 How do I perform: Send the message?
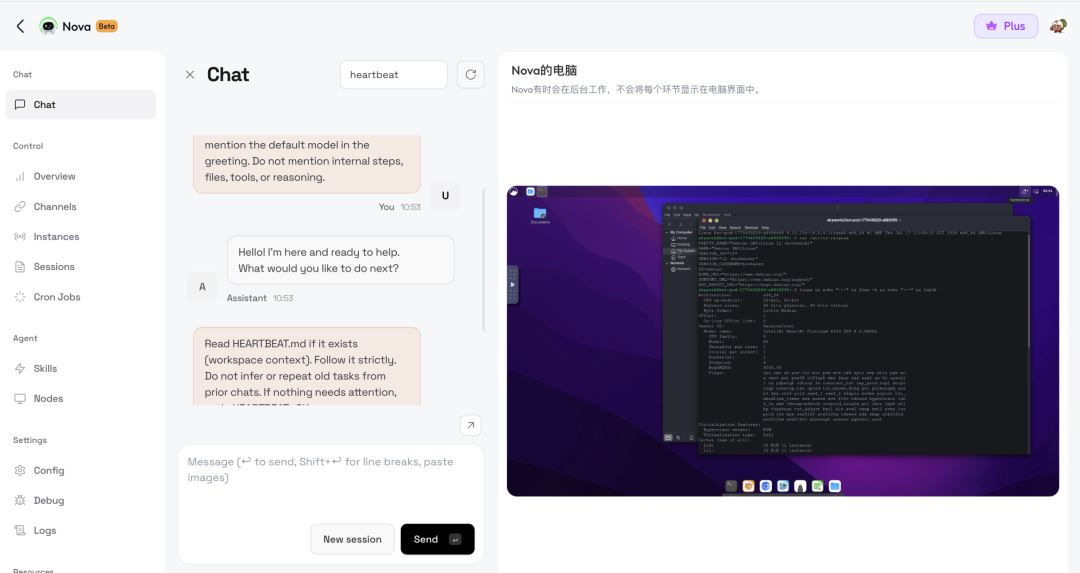tap(437, 539)
